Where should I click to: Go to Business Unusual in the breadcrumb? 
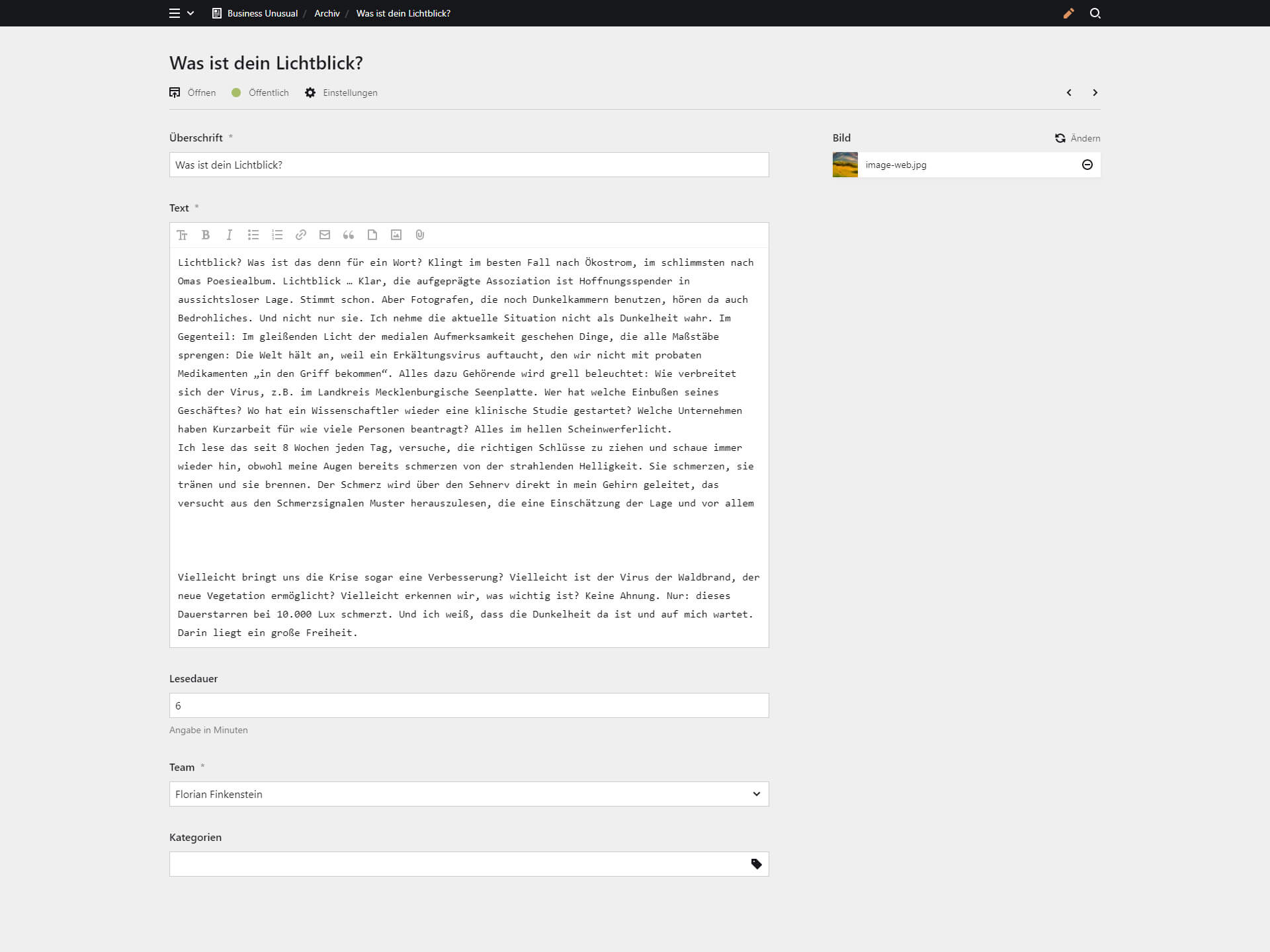click(x=262, y=13)
